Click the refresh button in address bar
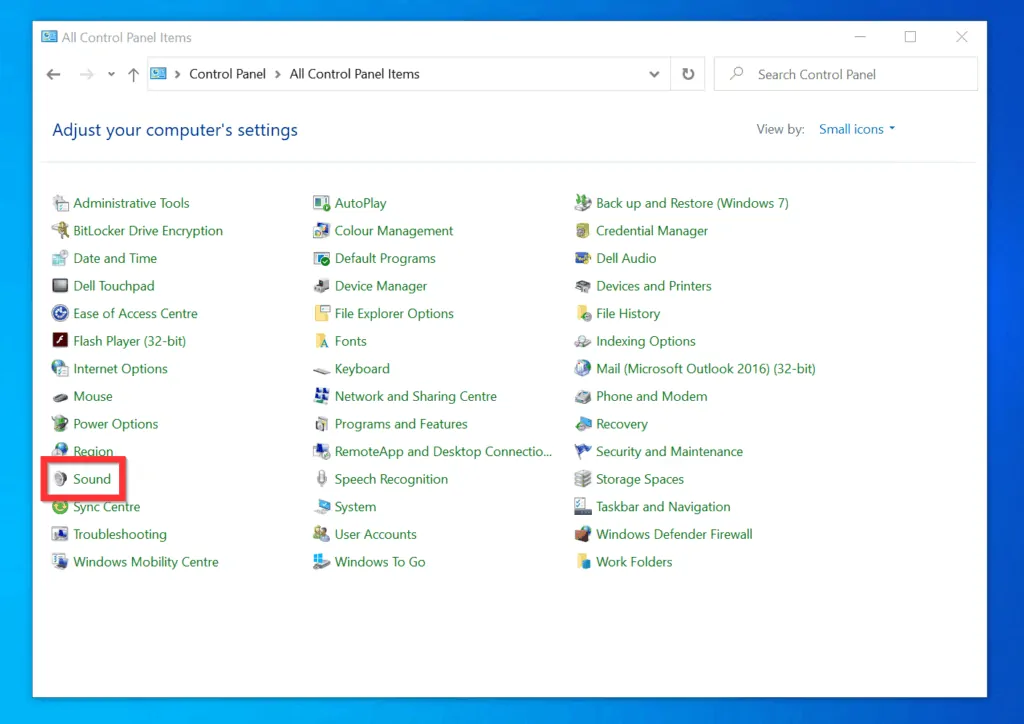 (x=688, y=73)
